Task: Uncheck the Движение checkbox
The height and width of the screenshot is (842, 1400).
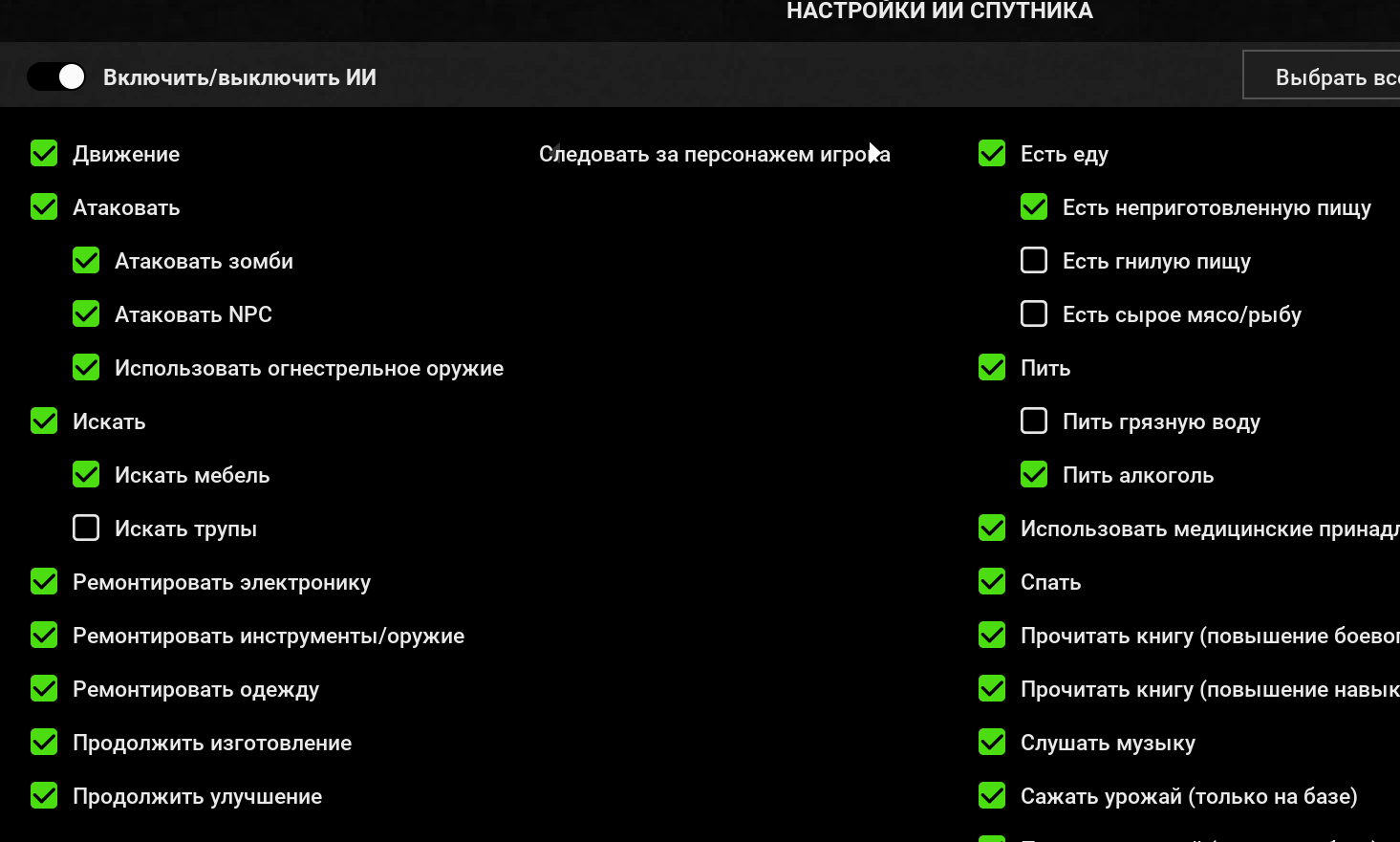Action: coord(44,154)
